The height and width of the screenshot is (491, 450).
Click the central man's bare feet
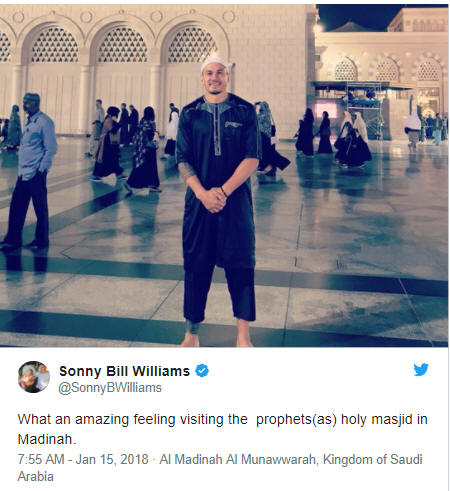(217, 338)
